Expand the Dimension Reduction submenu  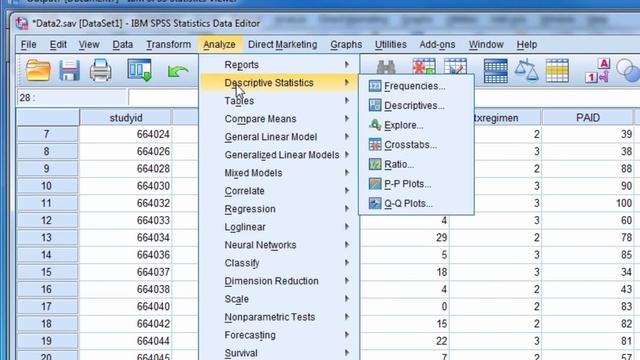point(280,281)
